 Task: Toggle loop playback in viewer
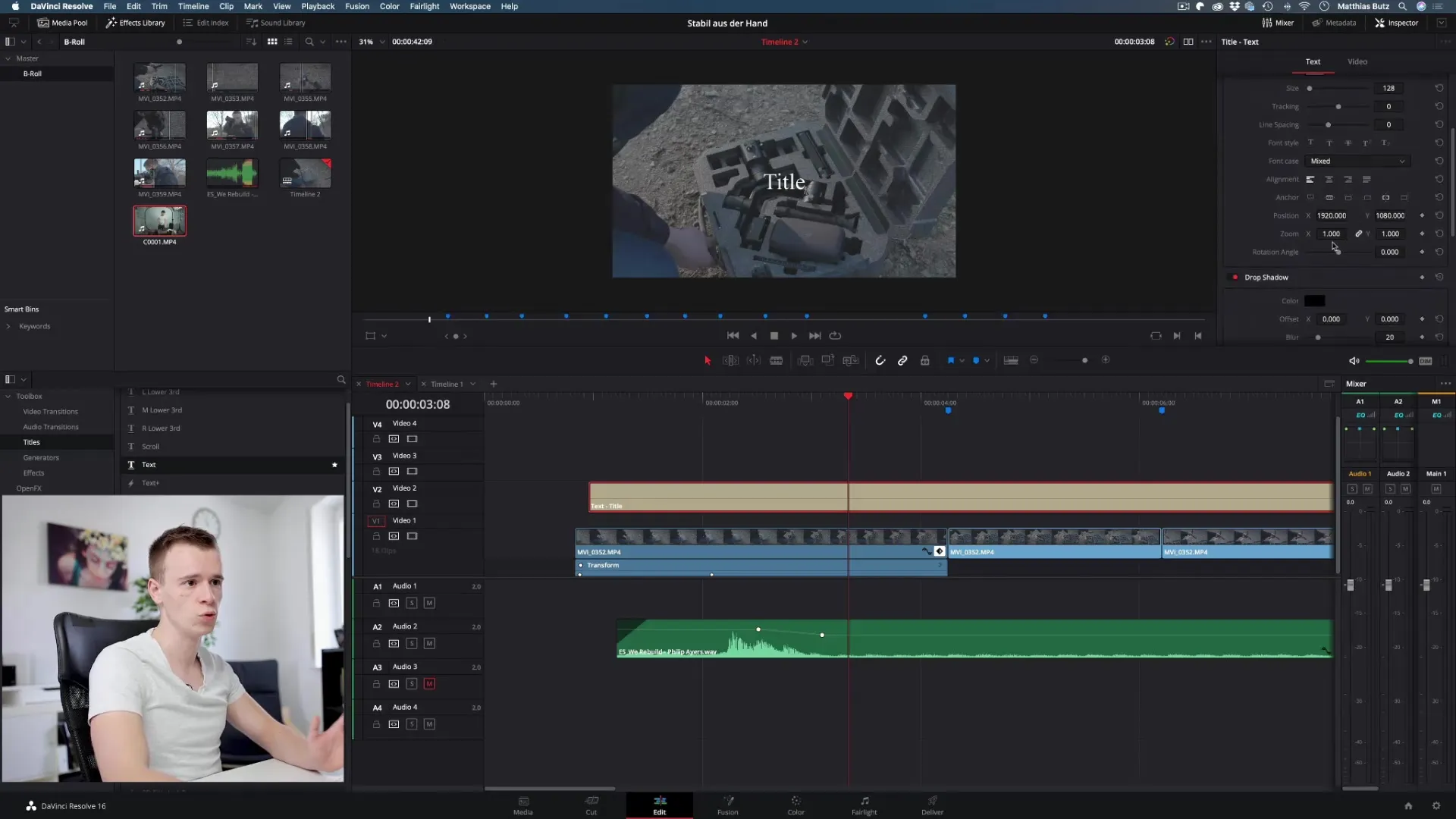[835, 336]
